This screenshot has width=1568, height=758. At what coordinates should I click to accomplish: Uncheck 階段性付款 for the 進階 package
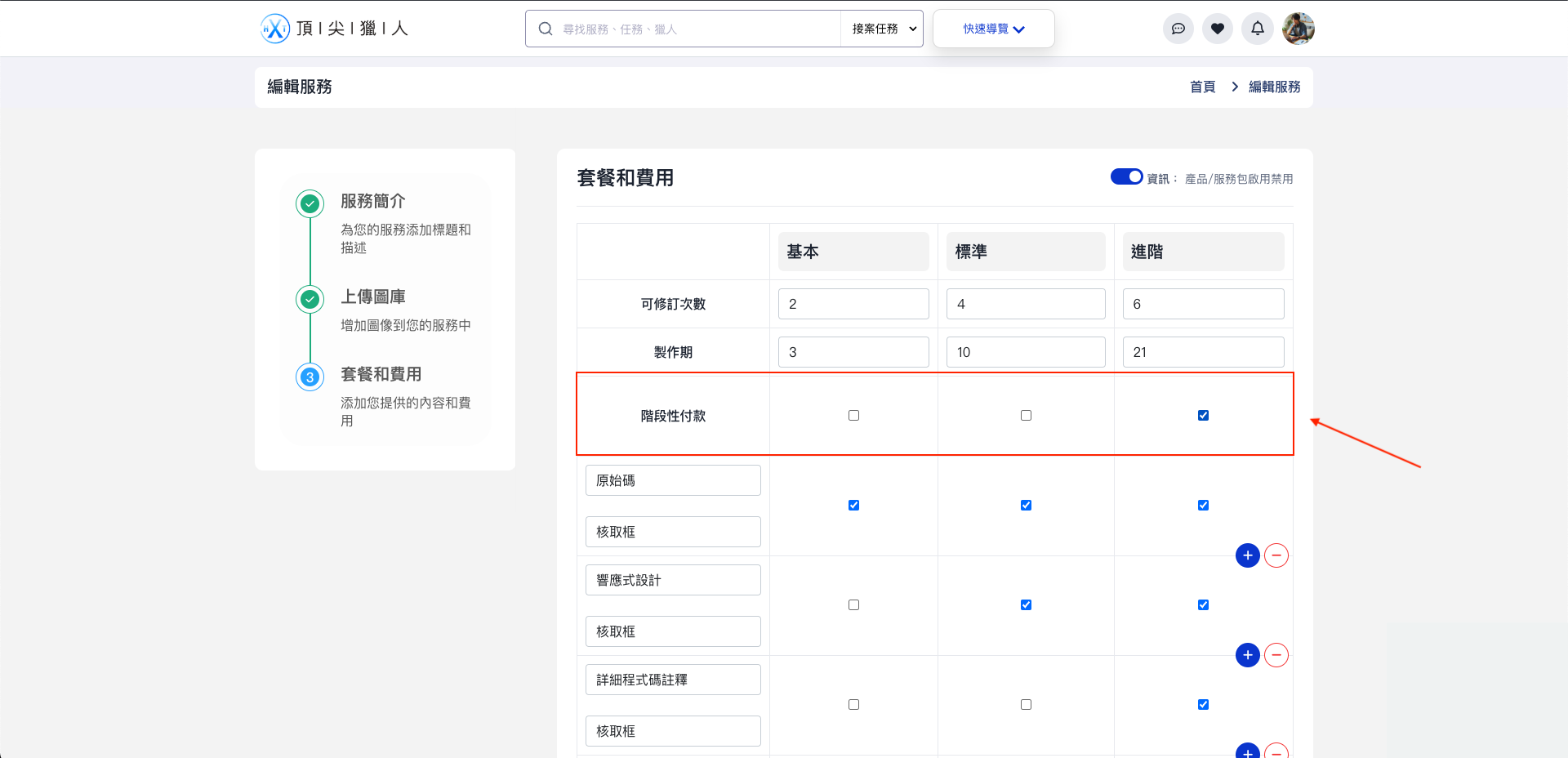(x=1203, y=416)
